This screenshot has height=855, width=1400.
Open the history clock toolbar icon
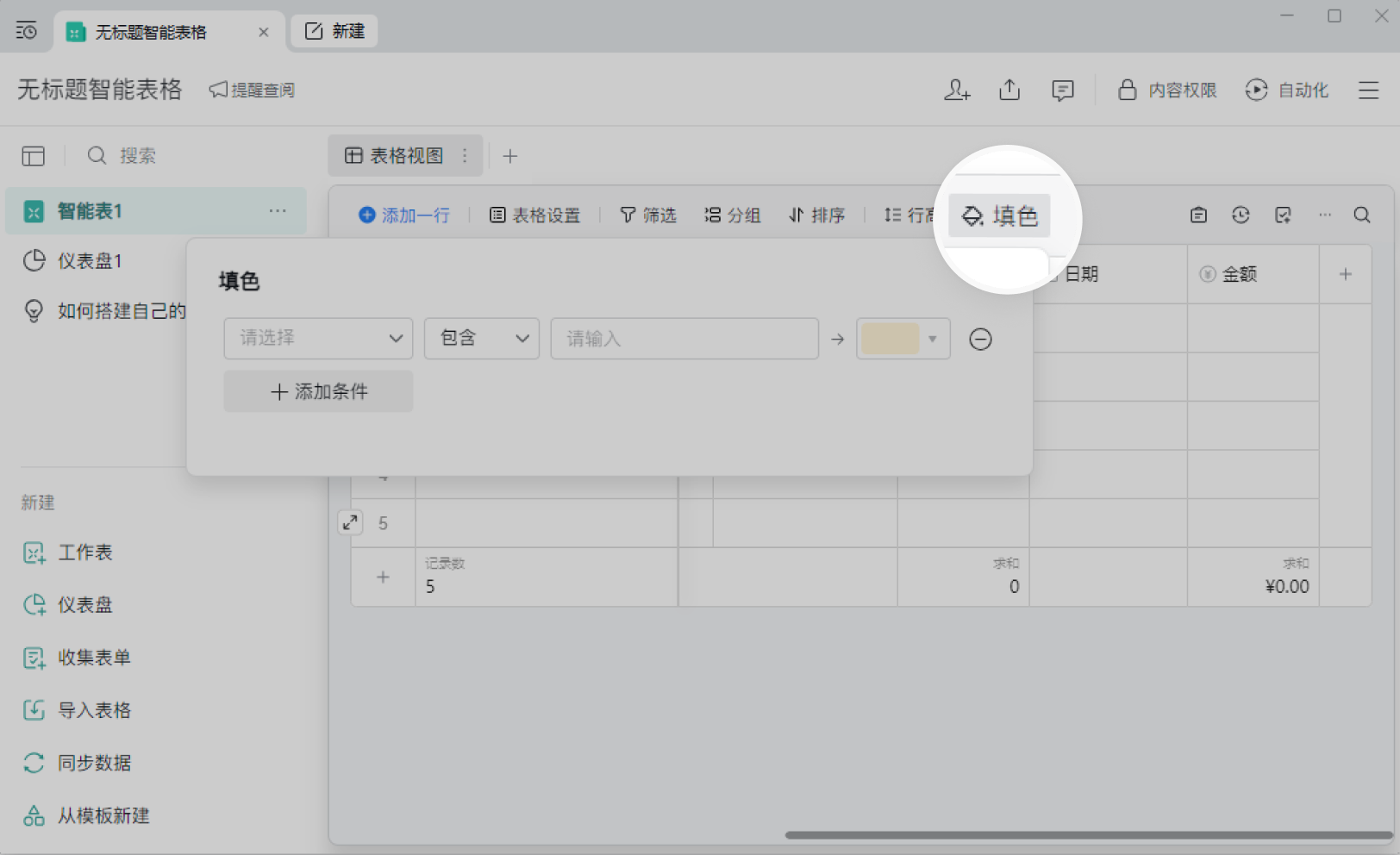1241,215
